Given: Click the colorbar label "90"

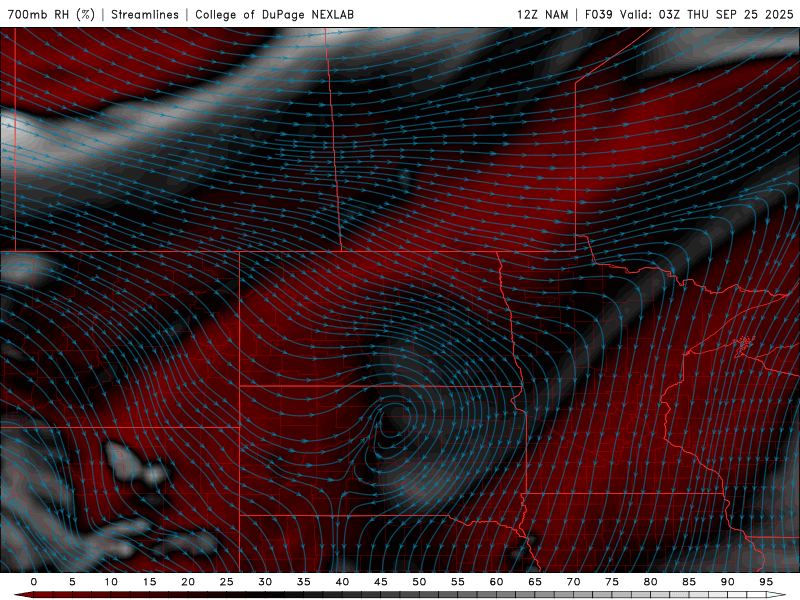Looking at the screenshot, I should pyautogui.click(x=727, y=582).
